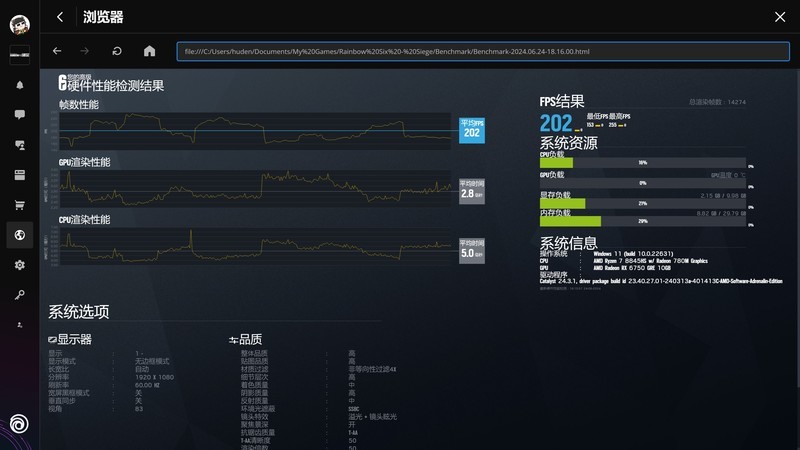Click the CPU渲染性能 graph
800x450 pixels.
click(x=255, y=246)
